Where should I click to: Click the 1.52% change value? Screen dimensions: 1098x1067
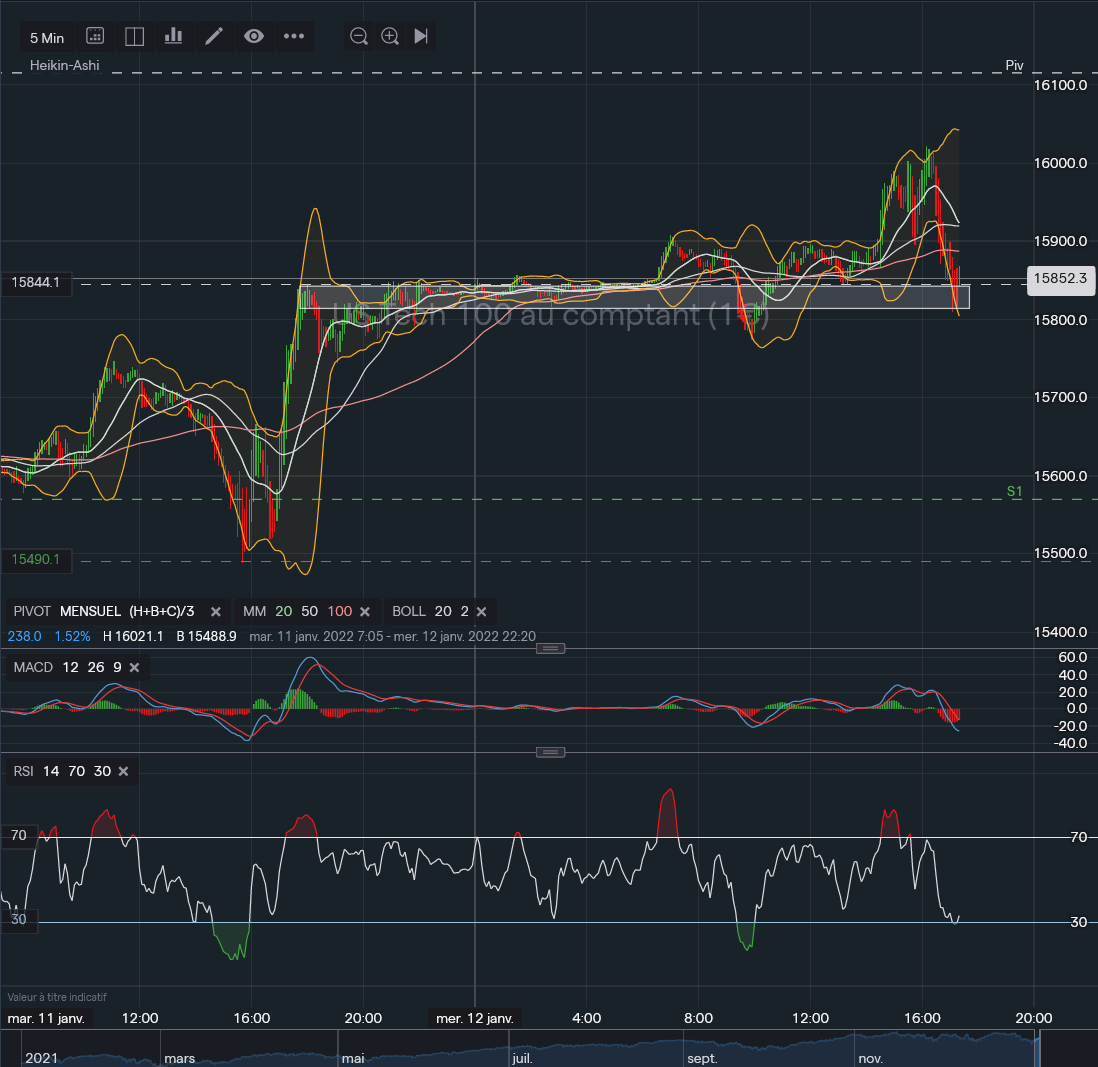coord(73,636)
